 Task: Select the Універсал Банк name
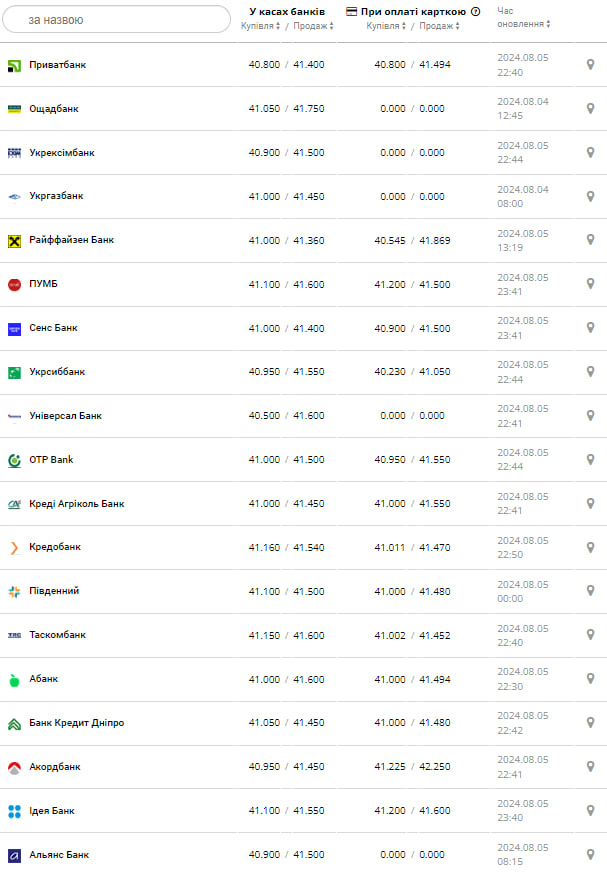(x=65, y=416)
